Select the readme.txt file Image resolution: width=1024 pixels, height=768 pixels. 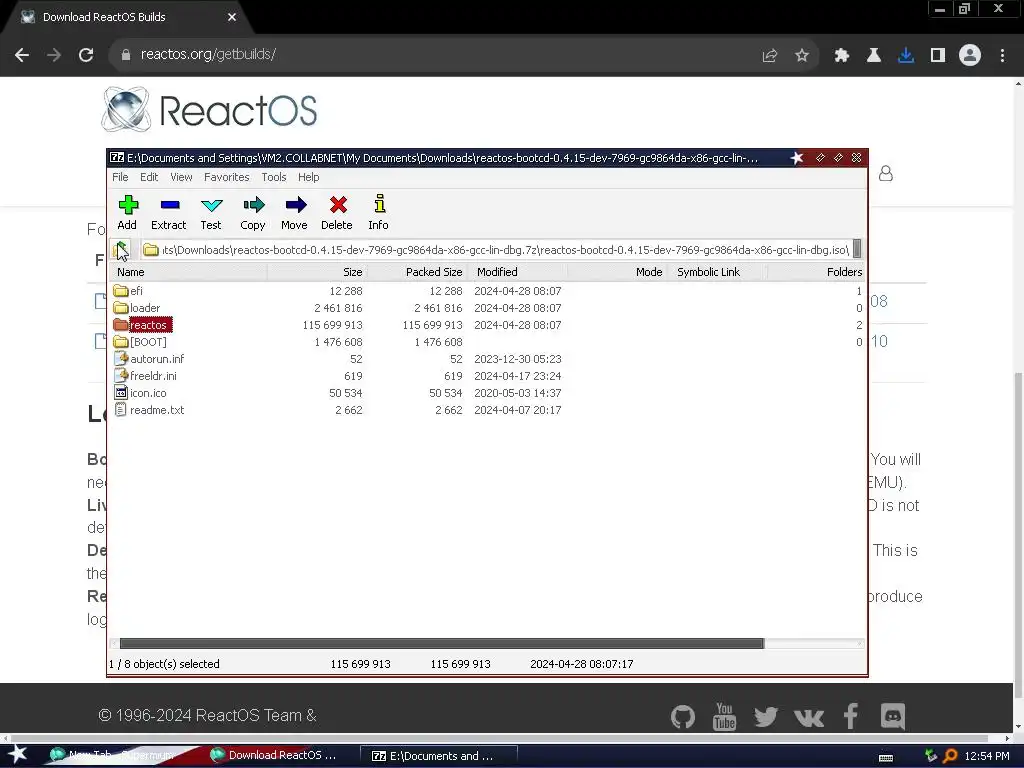click(x=149, y=409)
